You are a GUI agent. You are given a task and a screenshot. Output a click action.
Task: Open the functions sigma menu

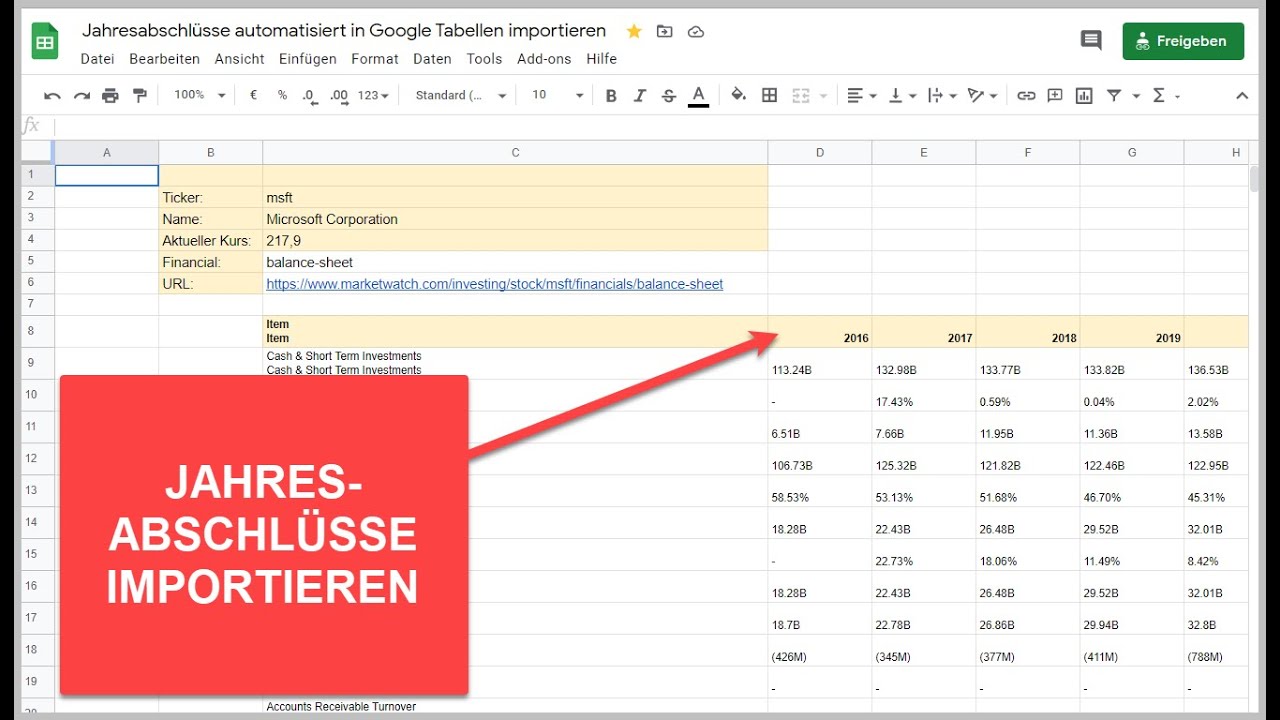tap(1166, 95)
